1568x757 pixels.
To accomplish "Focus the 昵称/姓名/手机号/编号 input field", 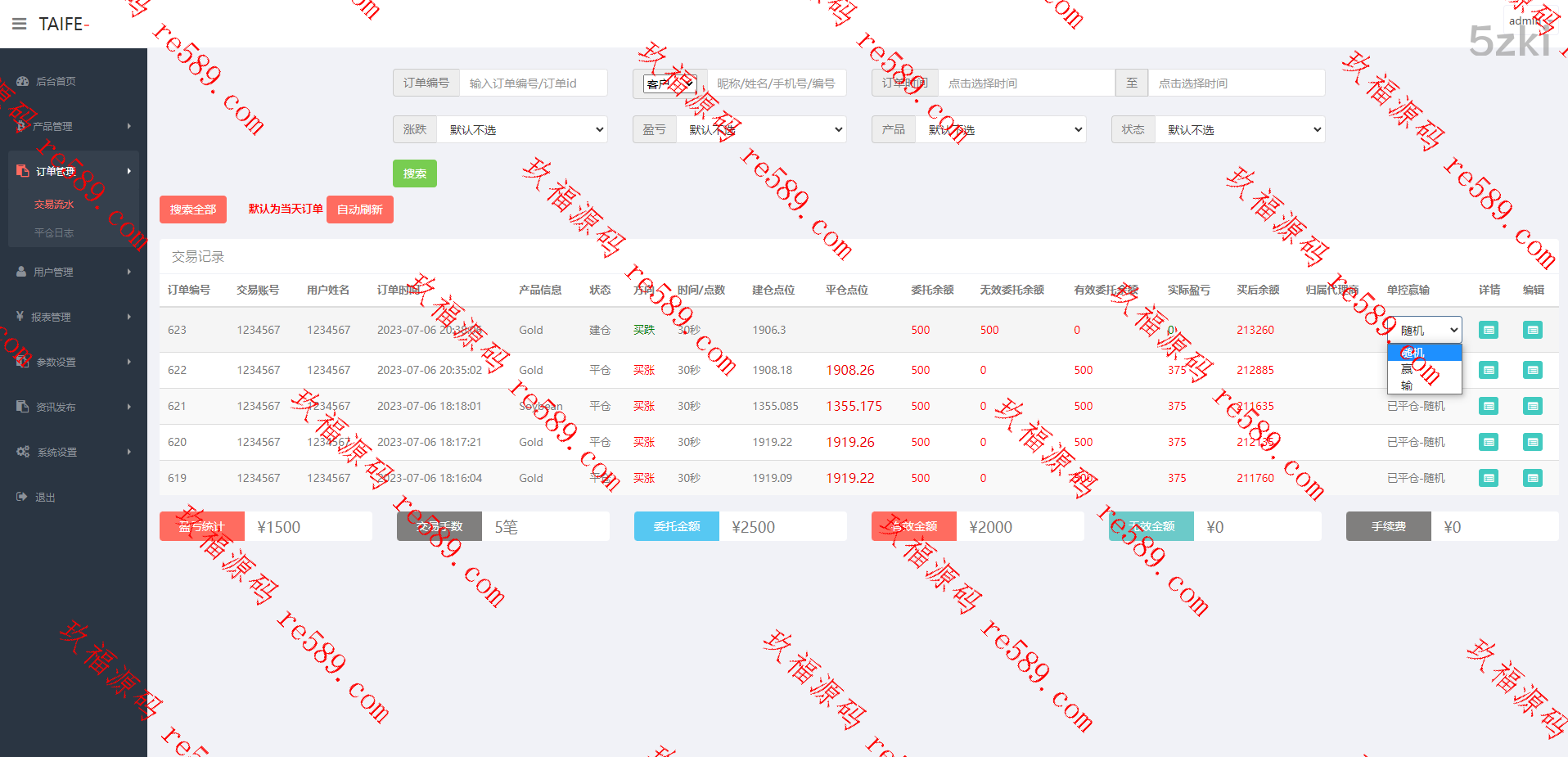I will [x=777, y=83].
